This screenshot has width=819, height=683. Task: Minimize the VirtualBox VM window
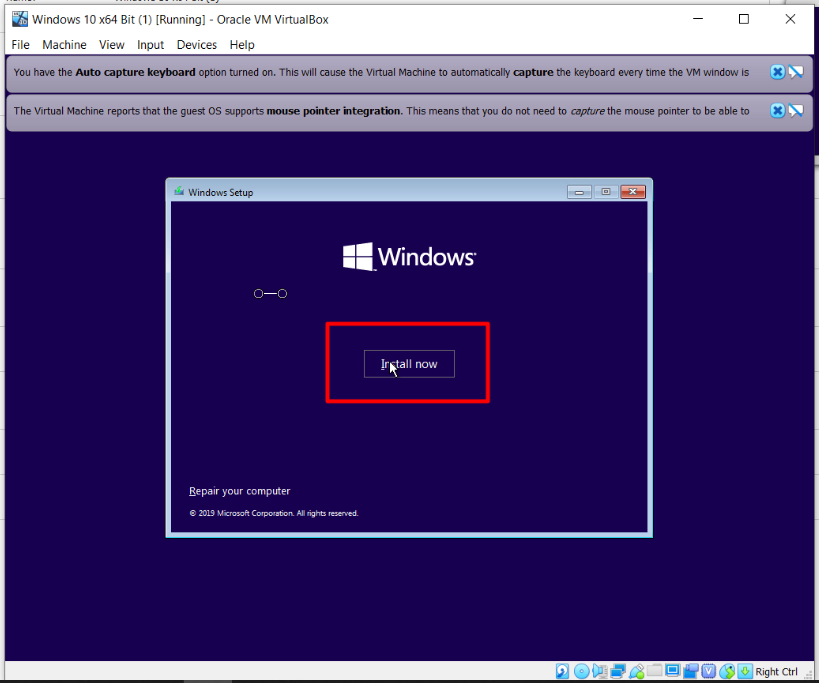[698, 19]
